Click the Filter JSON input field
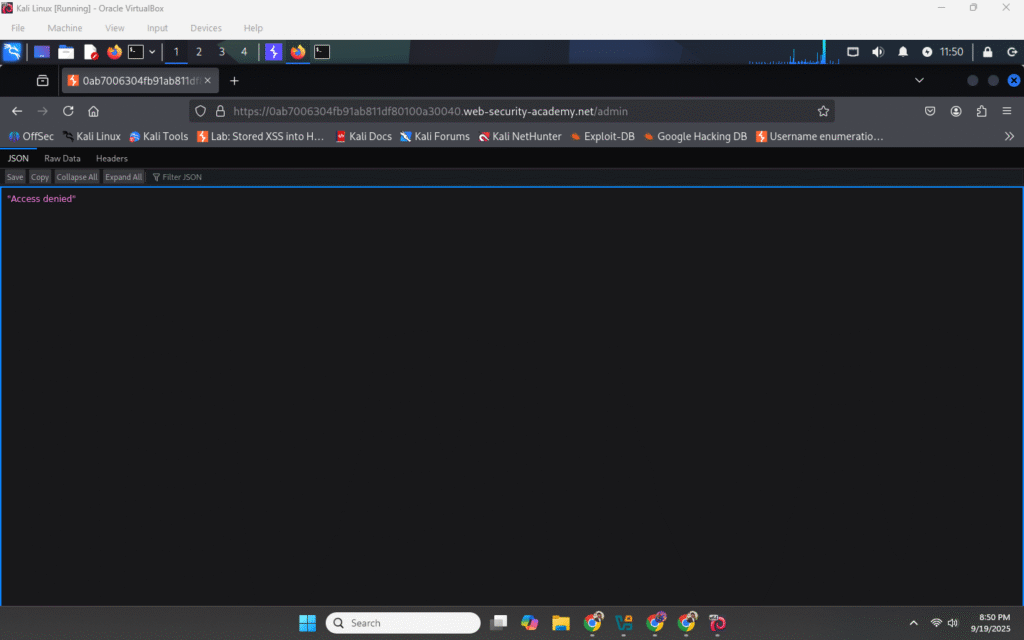 tap(182, 177)
